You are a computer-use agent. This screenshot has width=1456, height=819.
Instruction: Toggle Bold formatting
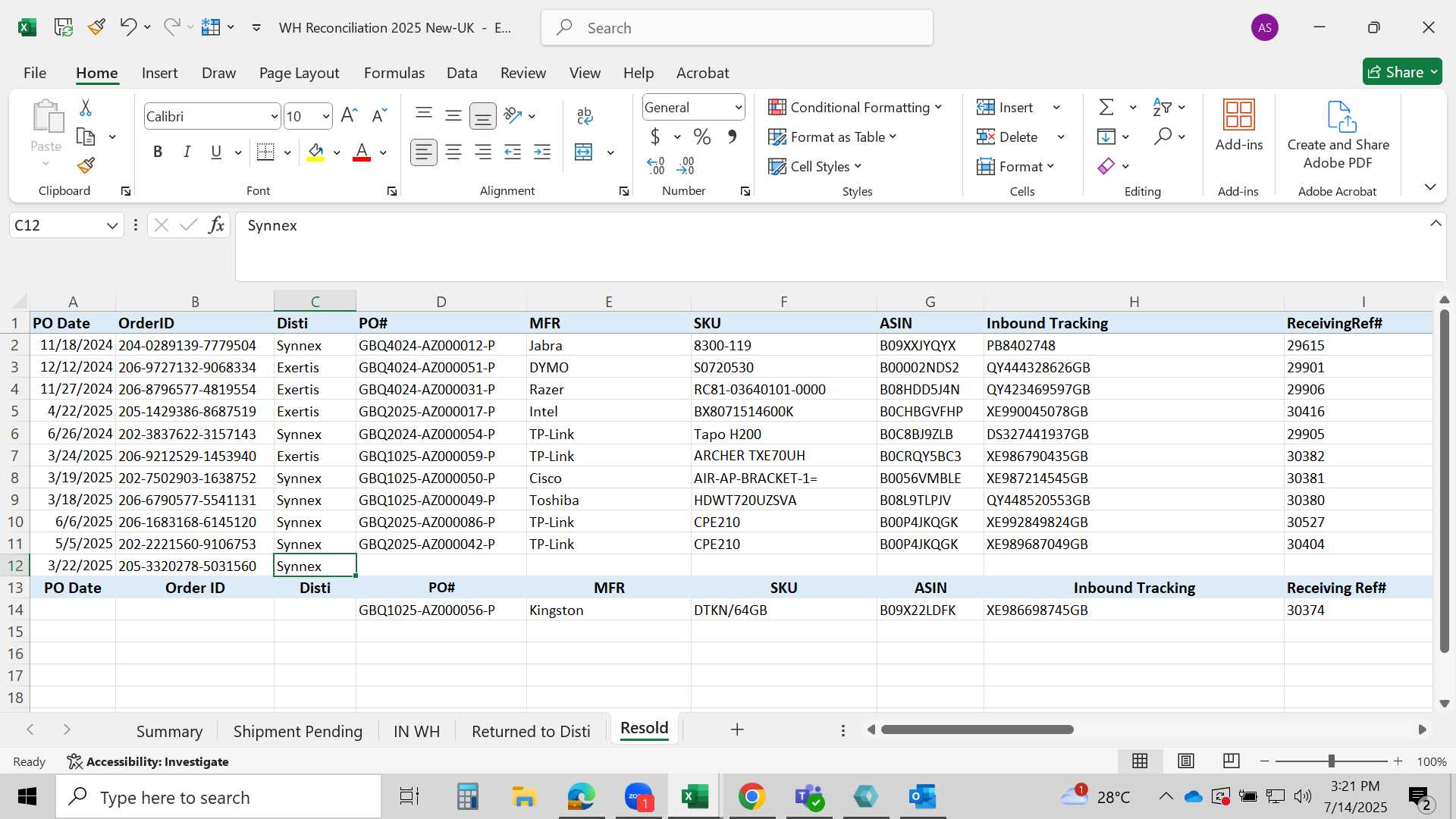coord(158,152)
